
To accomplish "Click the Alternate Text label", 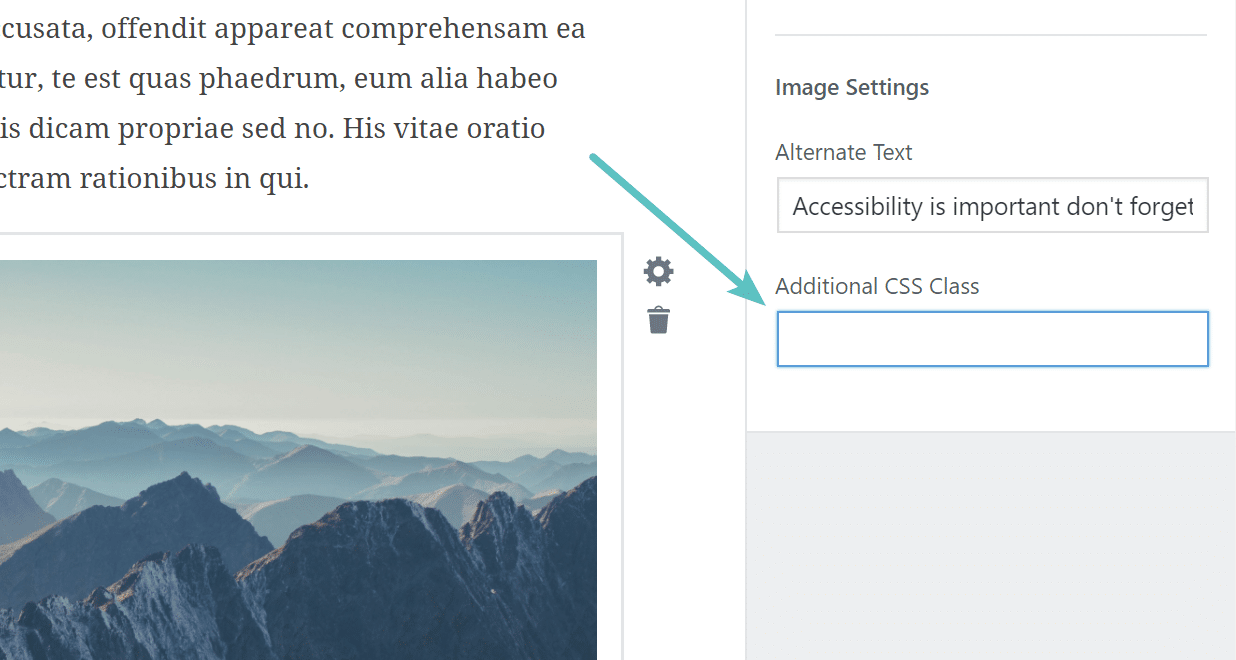I will click(x=843, y=153).
